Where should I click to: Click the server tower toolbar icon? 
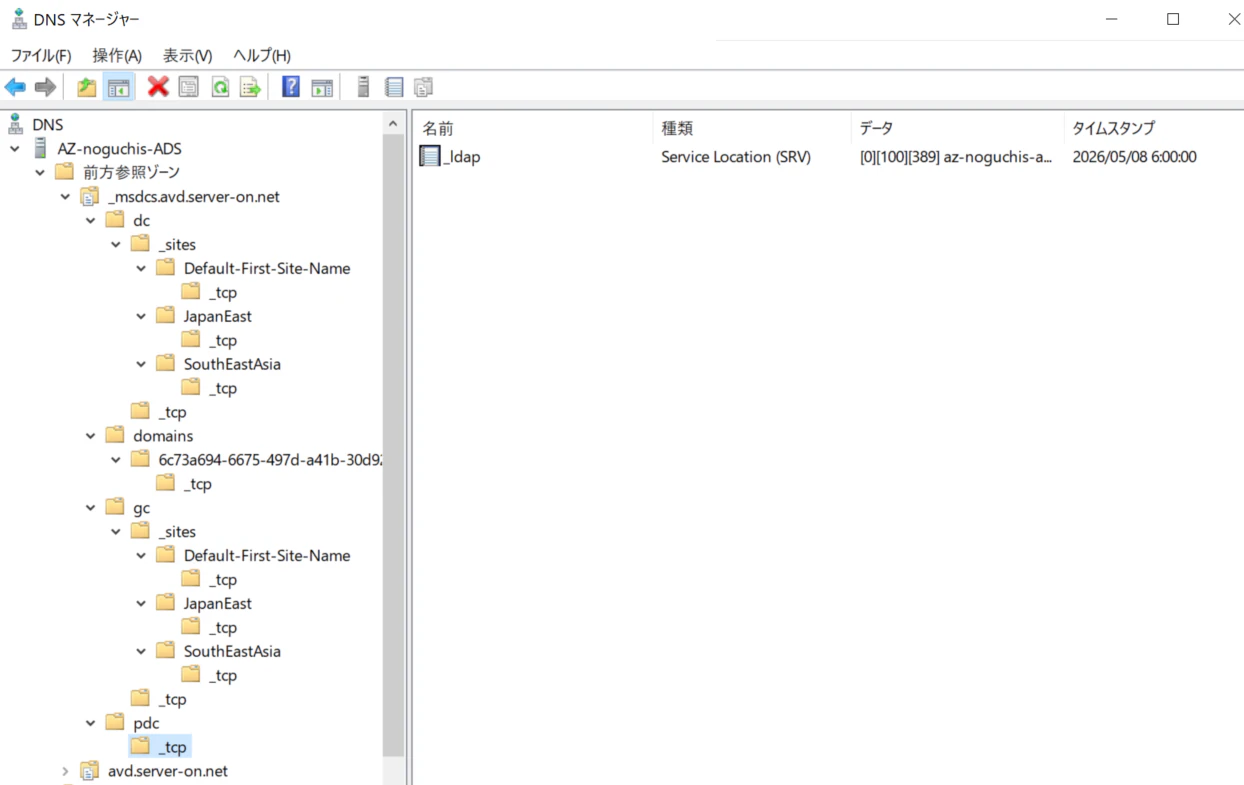[363, 87]
